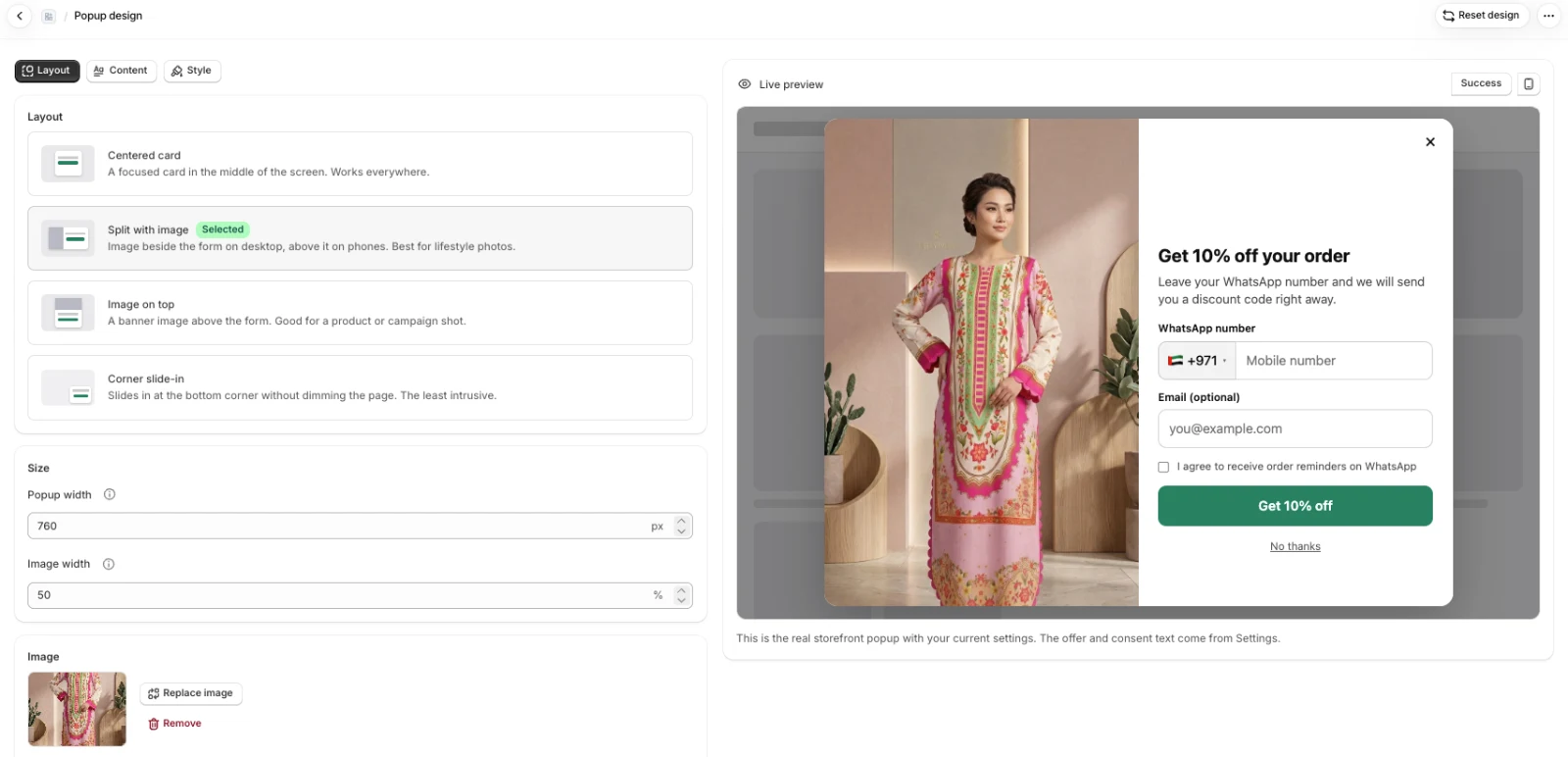The width and height of the screenshot is (1568, 757).
Task: Click the No thanks link
Action: [1295, 547]
